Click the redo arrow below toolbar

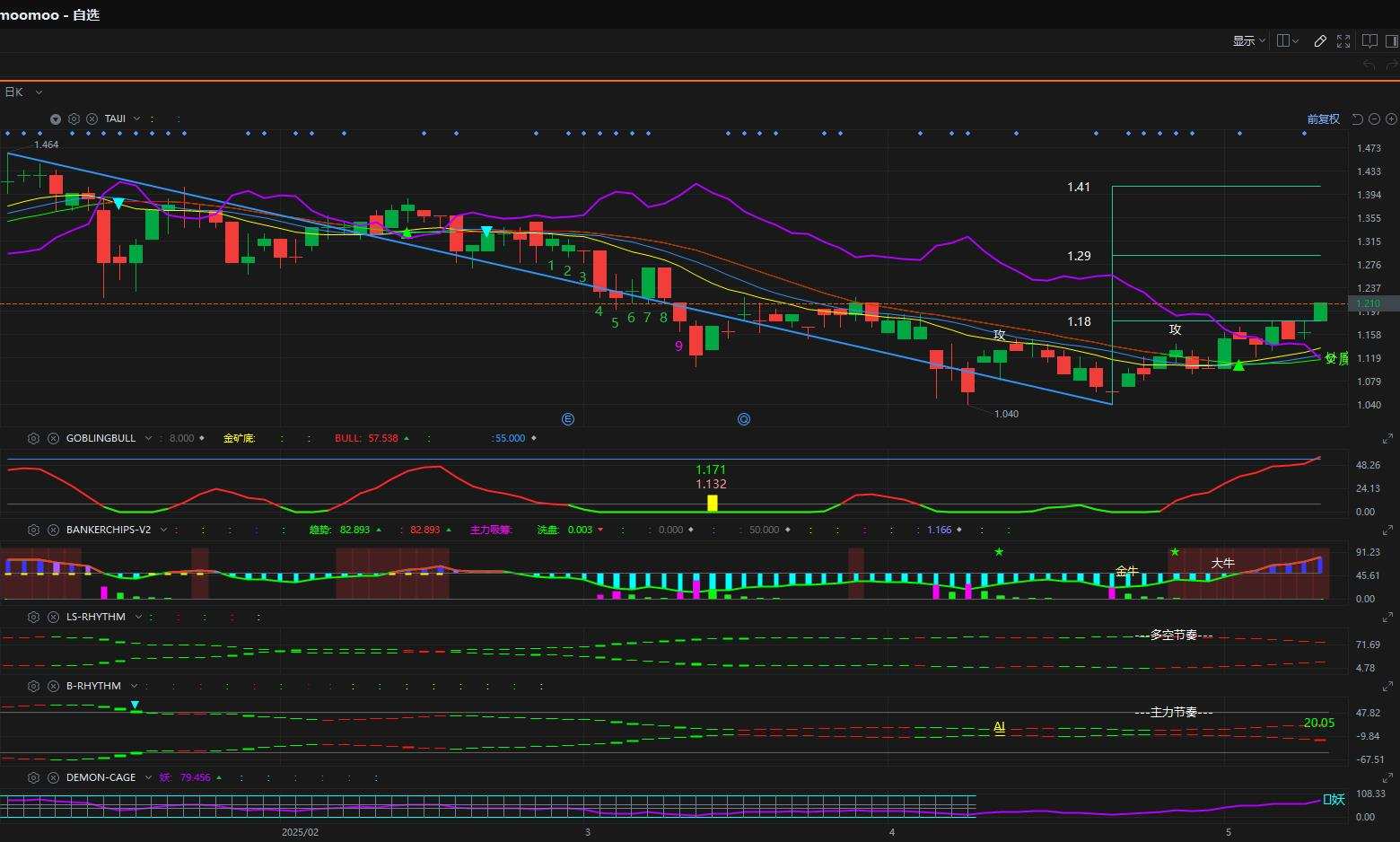pos(1392,65)
